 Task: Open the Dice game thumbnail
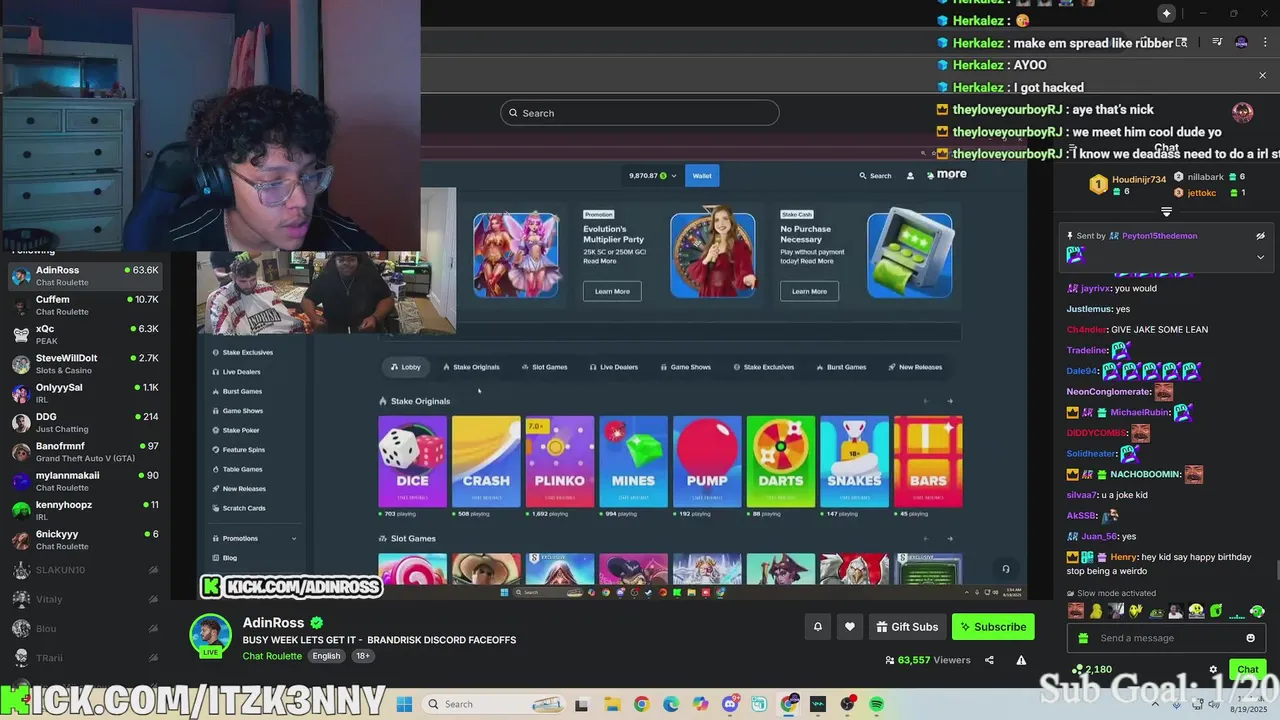point(412,461)
